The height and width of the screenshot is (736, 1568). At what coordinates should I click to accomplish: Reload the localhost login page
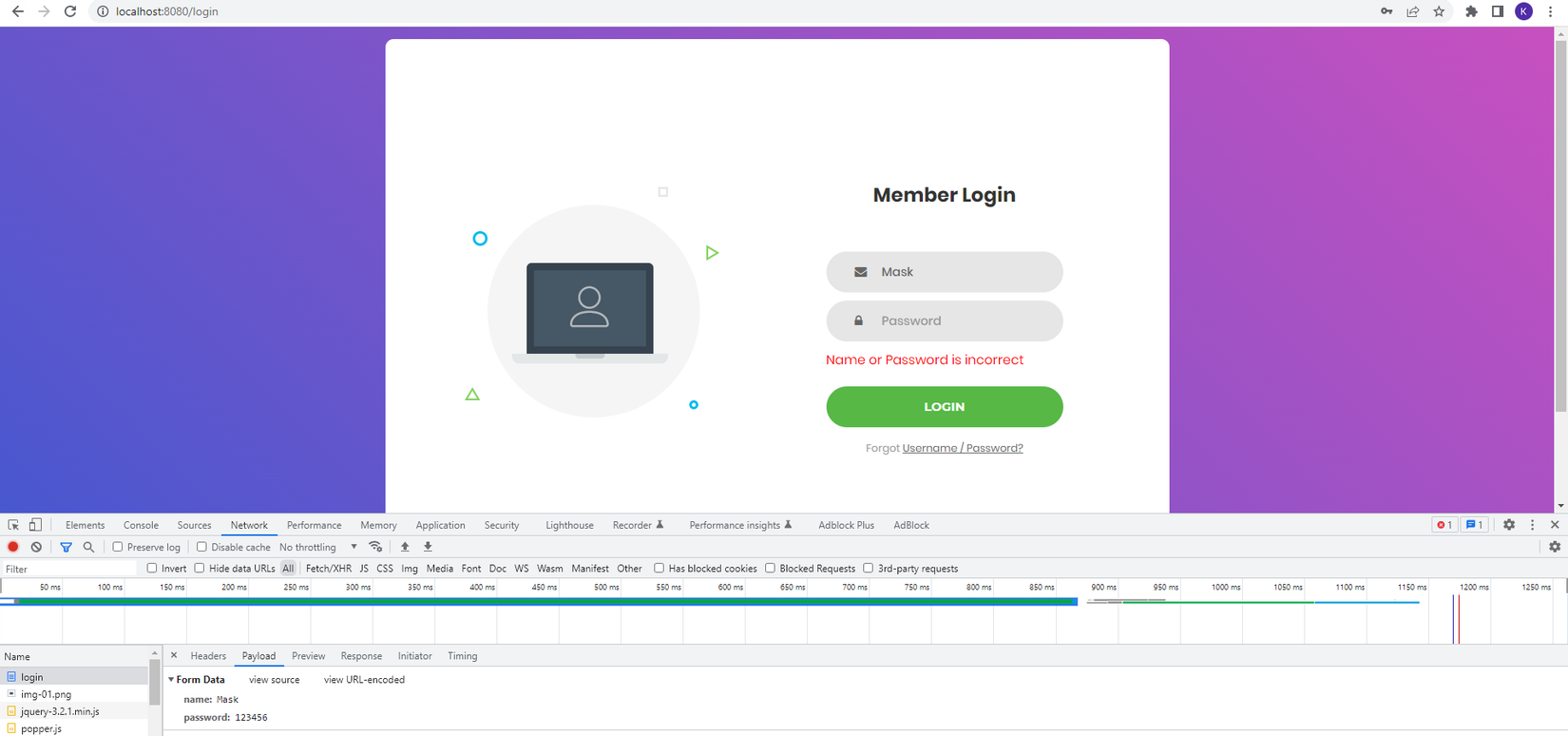[x=69, y=11]
